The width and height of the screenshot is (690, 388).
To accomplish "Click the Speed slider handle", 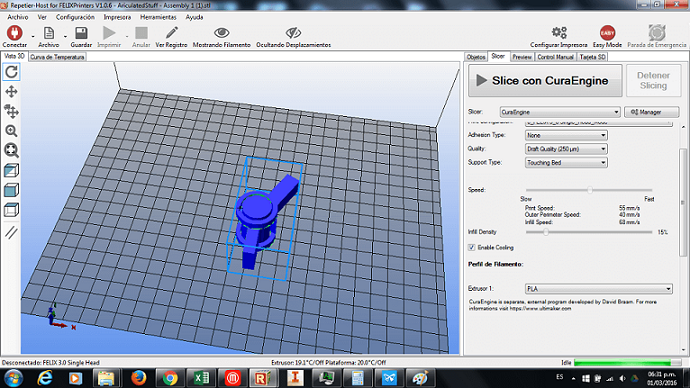I will pyautogui.click(x=590, y=190).
